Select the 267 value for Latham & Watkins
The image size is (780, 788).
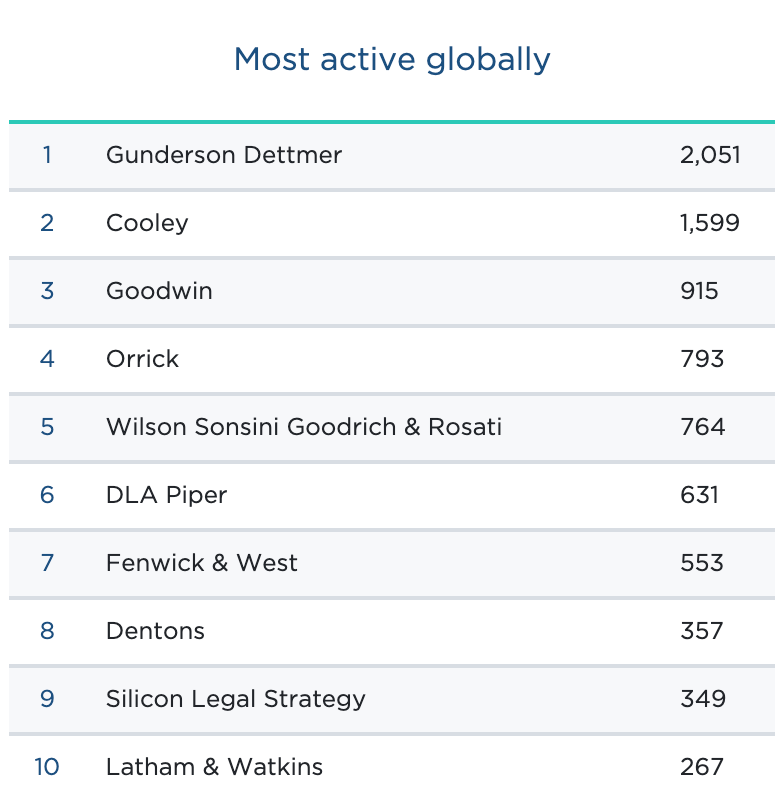(702, 767)
